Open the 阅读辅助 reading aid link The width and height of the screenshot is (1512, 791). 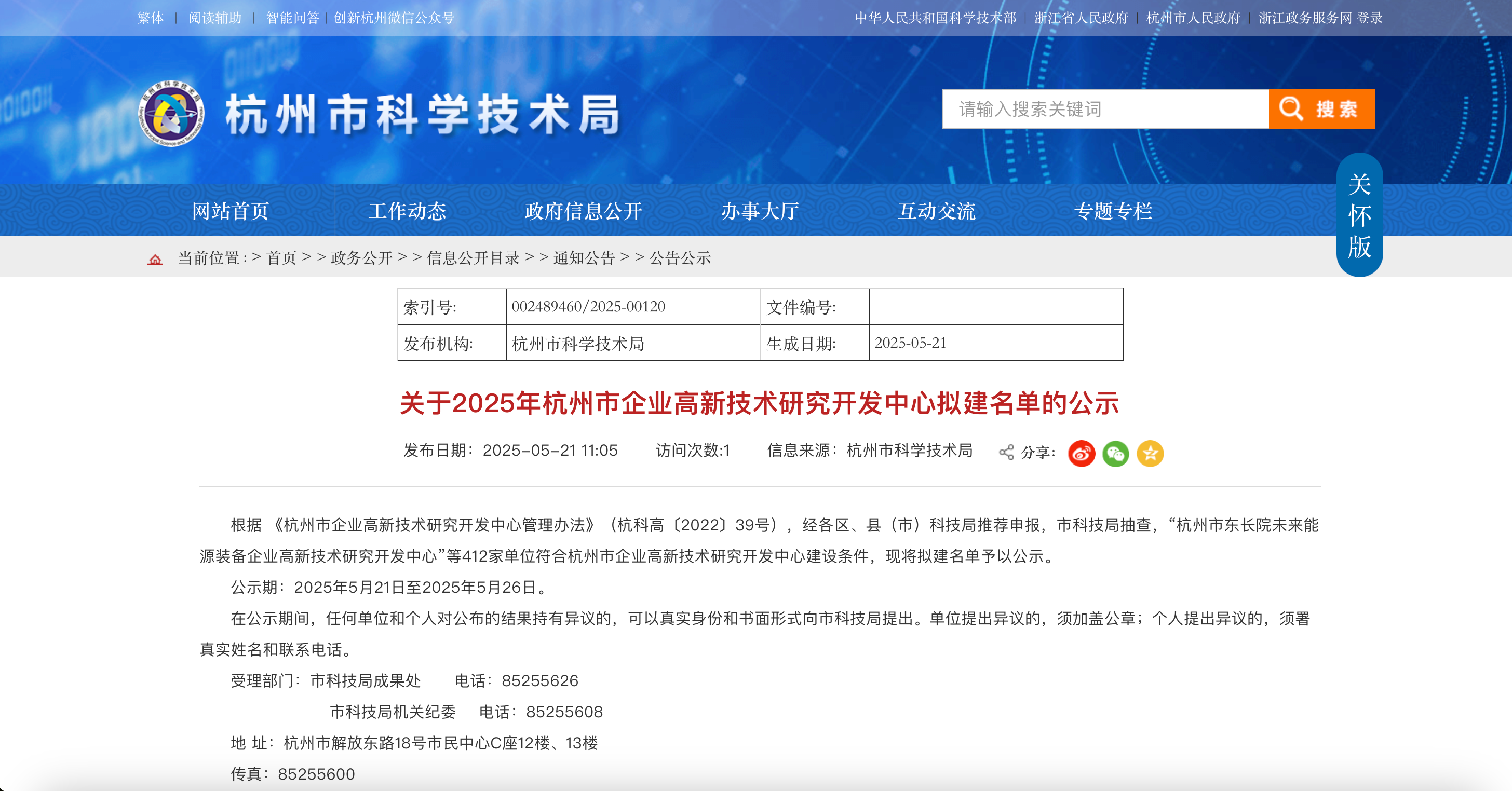coord(215,18)
